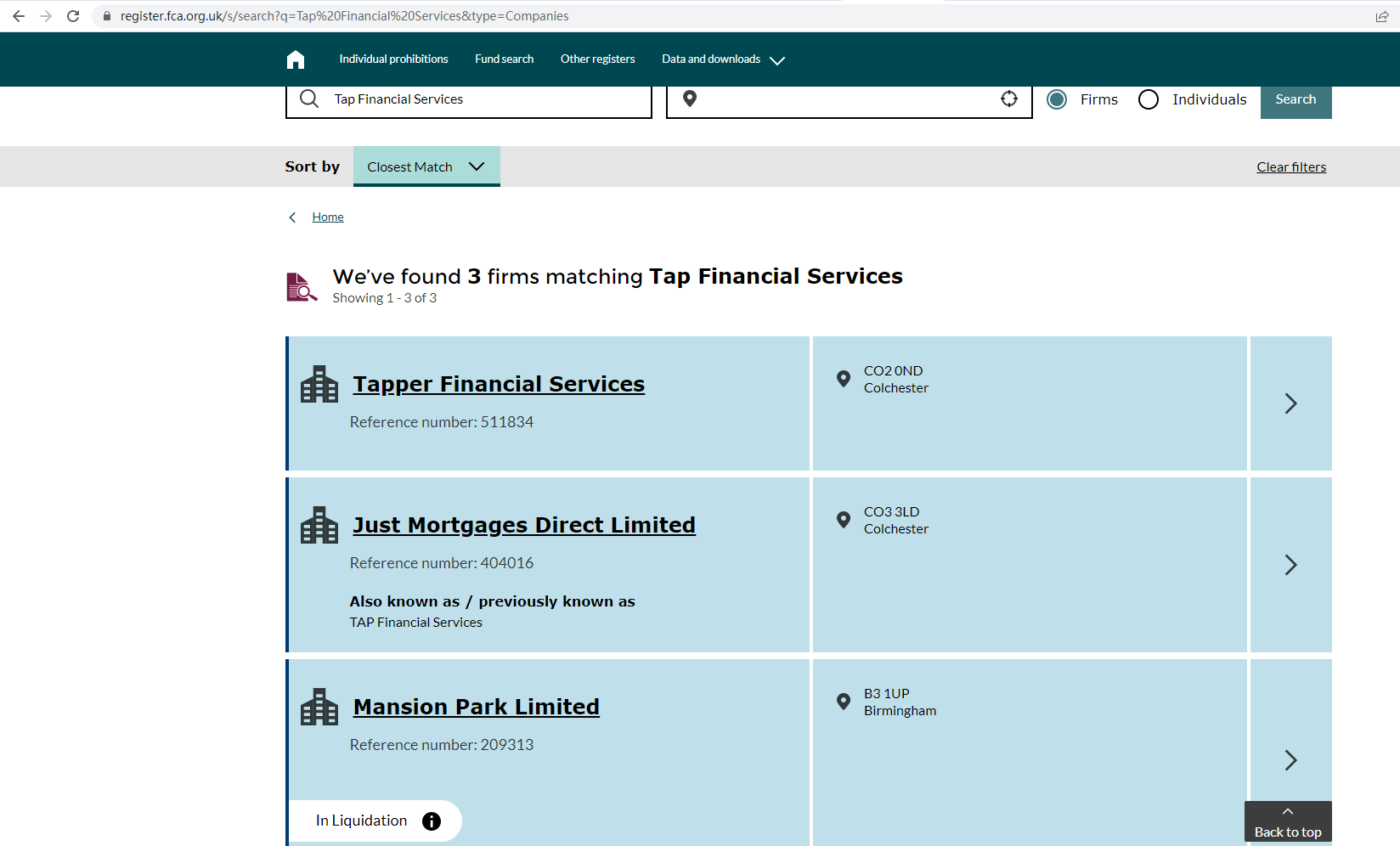
Task: Open the Closest Match sort dropdown
Action: pos(426,166)
